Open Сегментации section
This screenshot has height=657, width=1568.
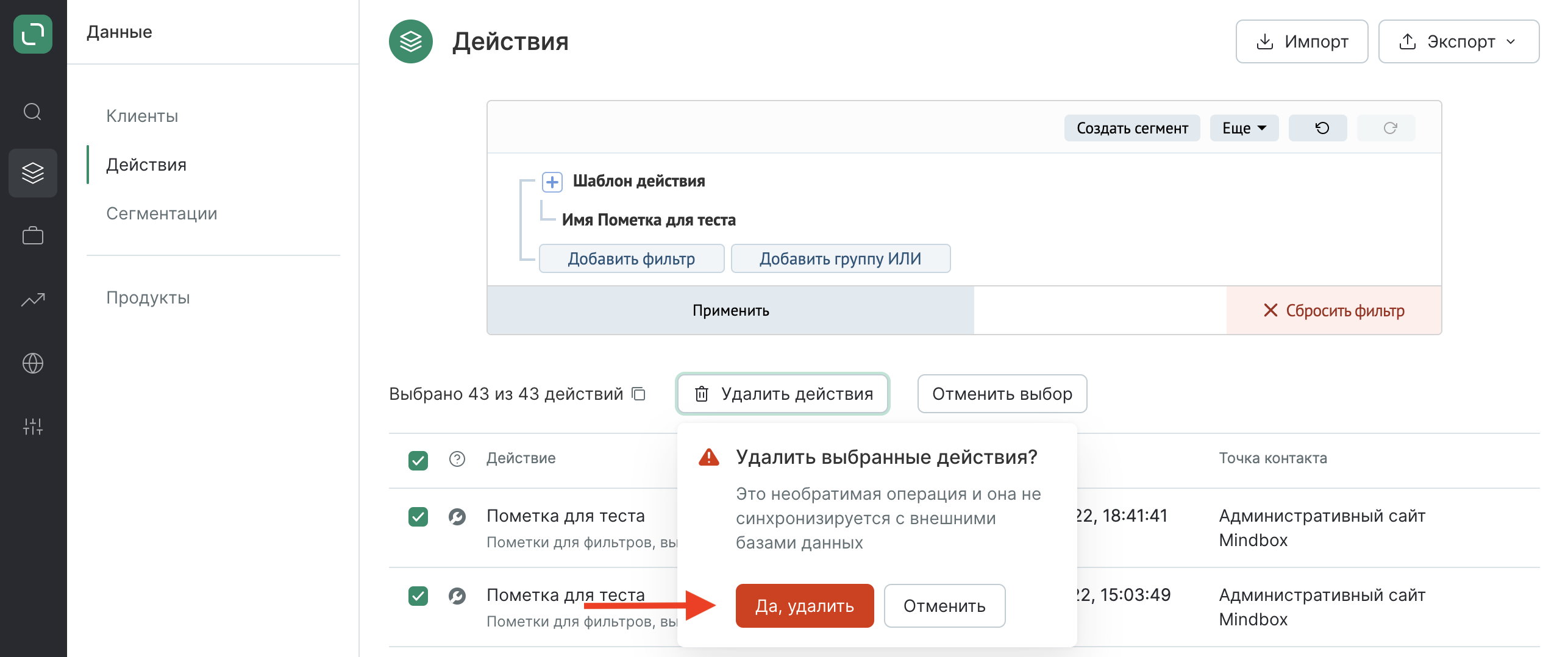(x=162, y=213)
